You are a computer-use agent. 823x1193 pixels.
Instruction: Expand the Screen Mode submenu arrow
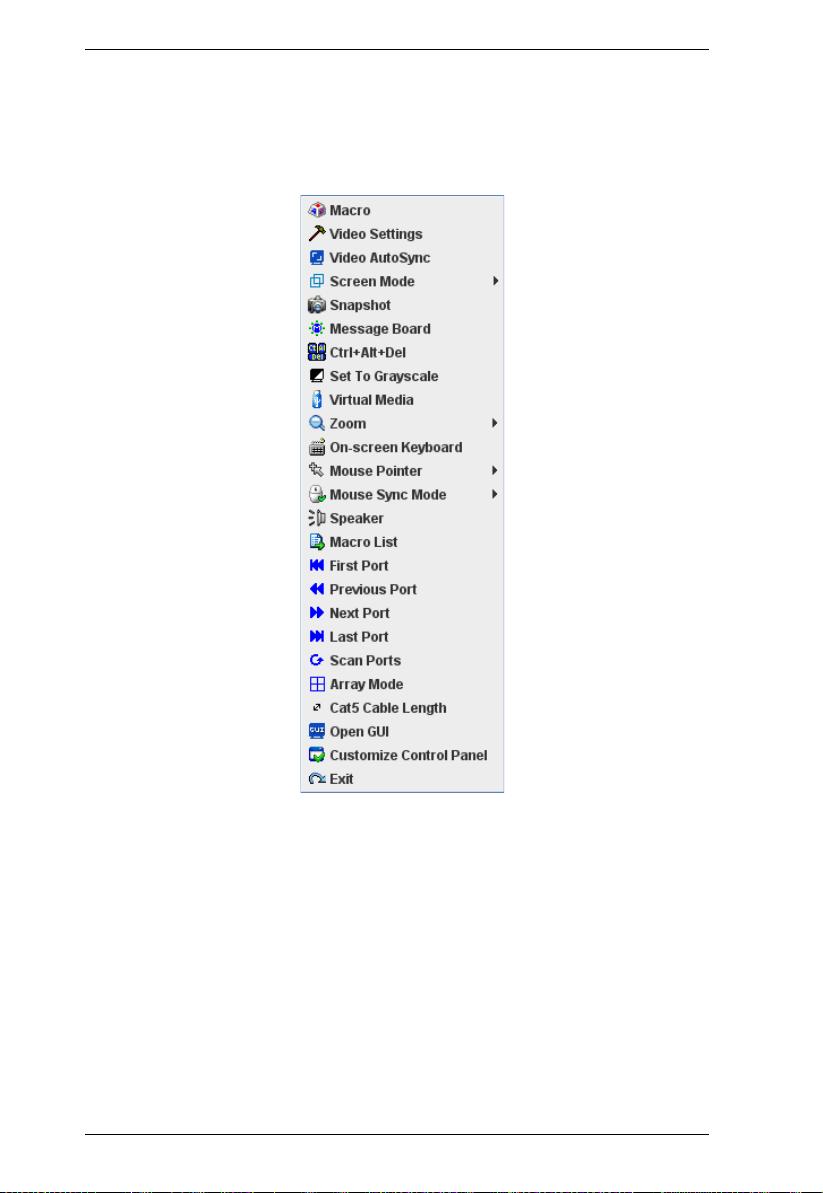pyautogui.click(x=495, y=282)
